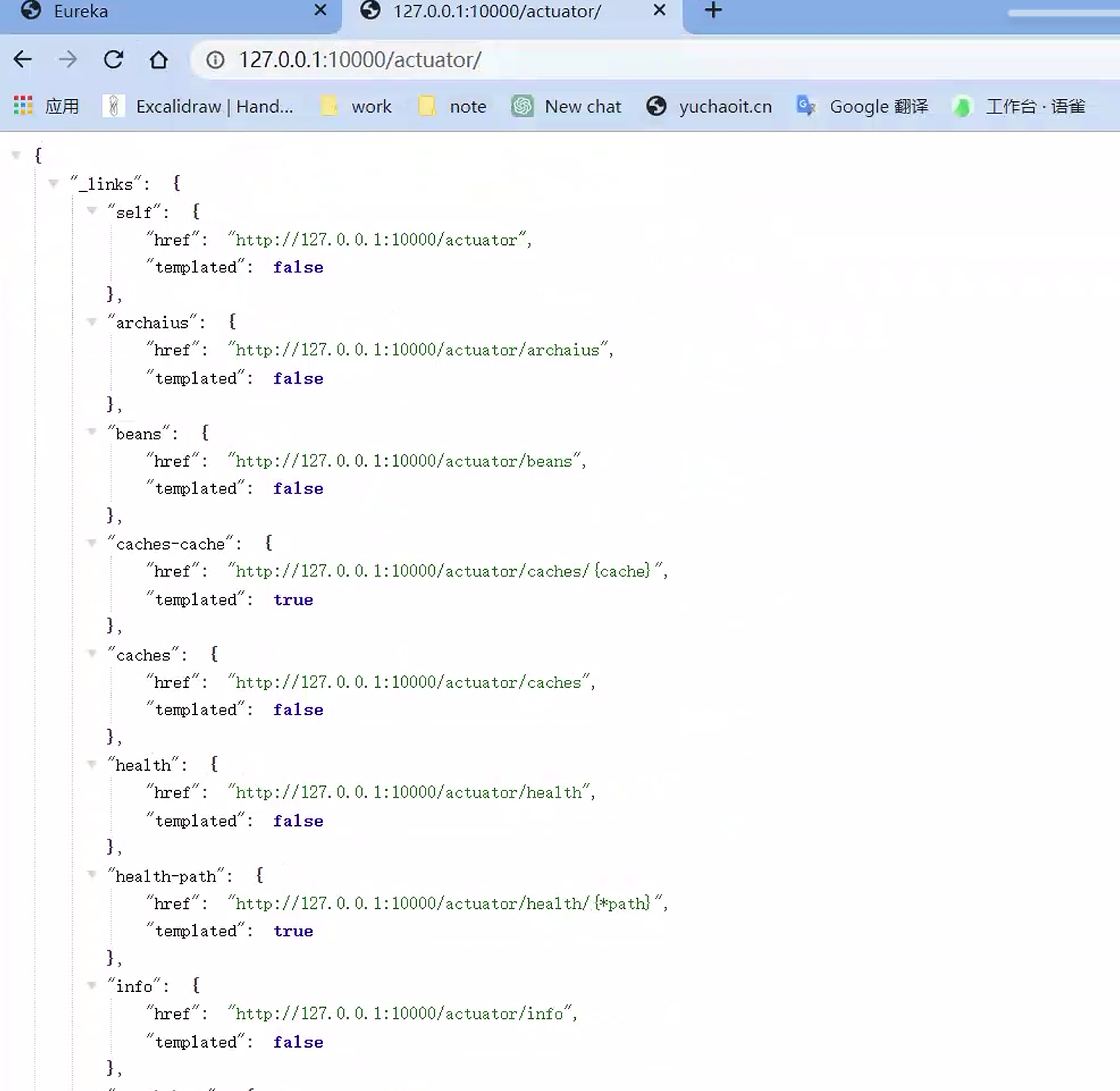Open a new browser tab

tap(713, 11)
